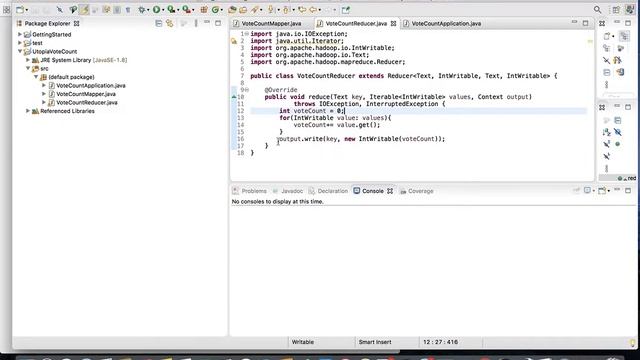This screenshot has height=360, width=640.
Task: Open the New wizard dropdown arrow
Action: click(27, 10)
